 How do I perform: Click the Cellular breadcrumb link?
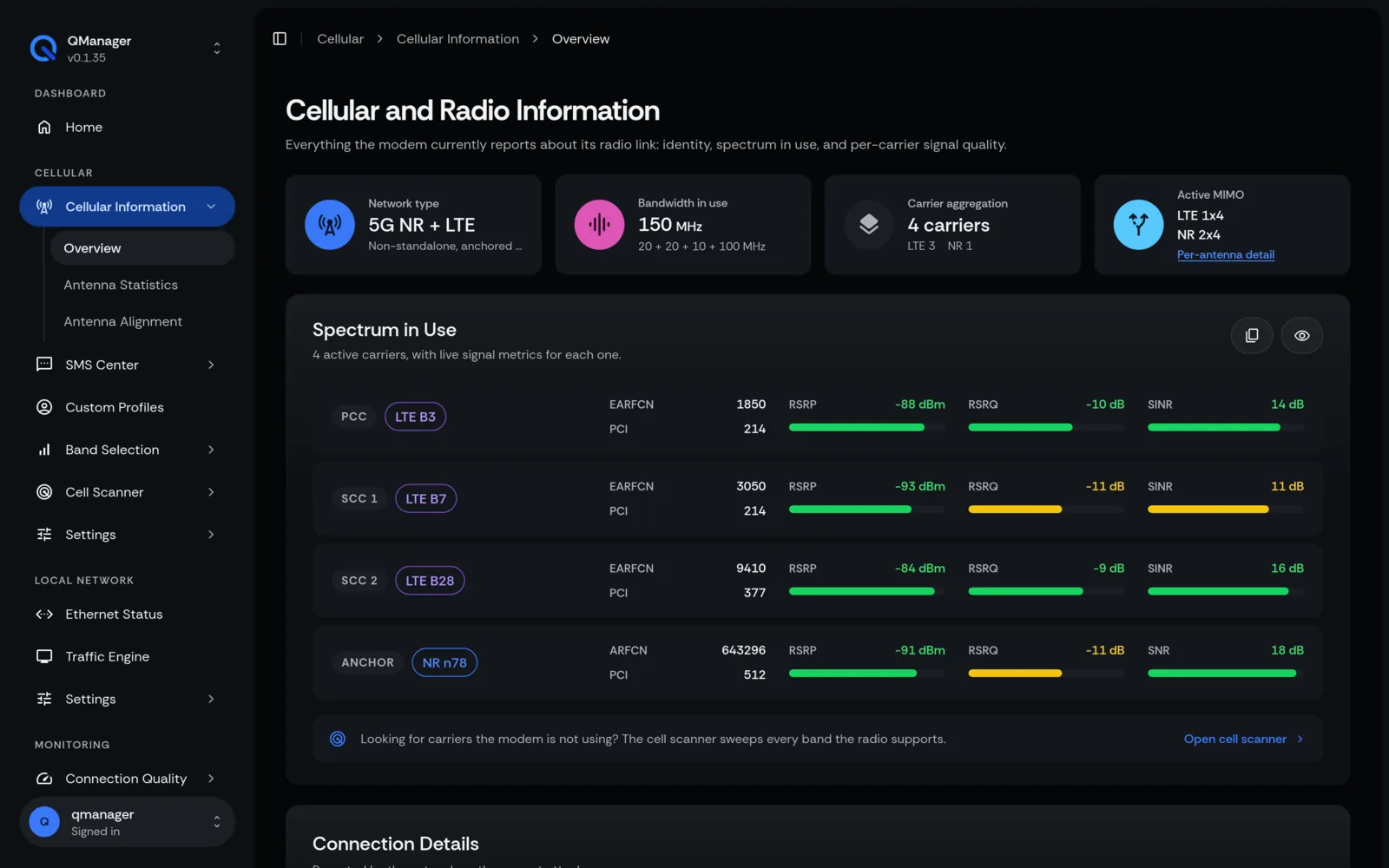point(340,39)
